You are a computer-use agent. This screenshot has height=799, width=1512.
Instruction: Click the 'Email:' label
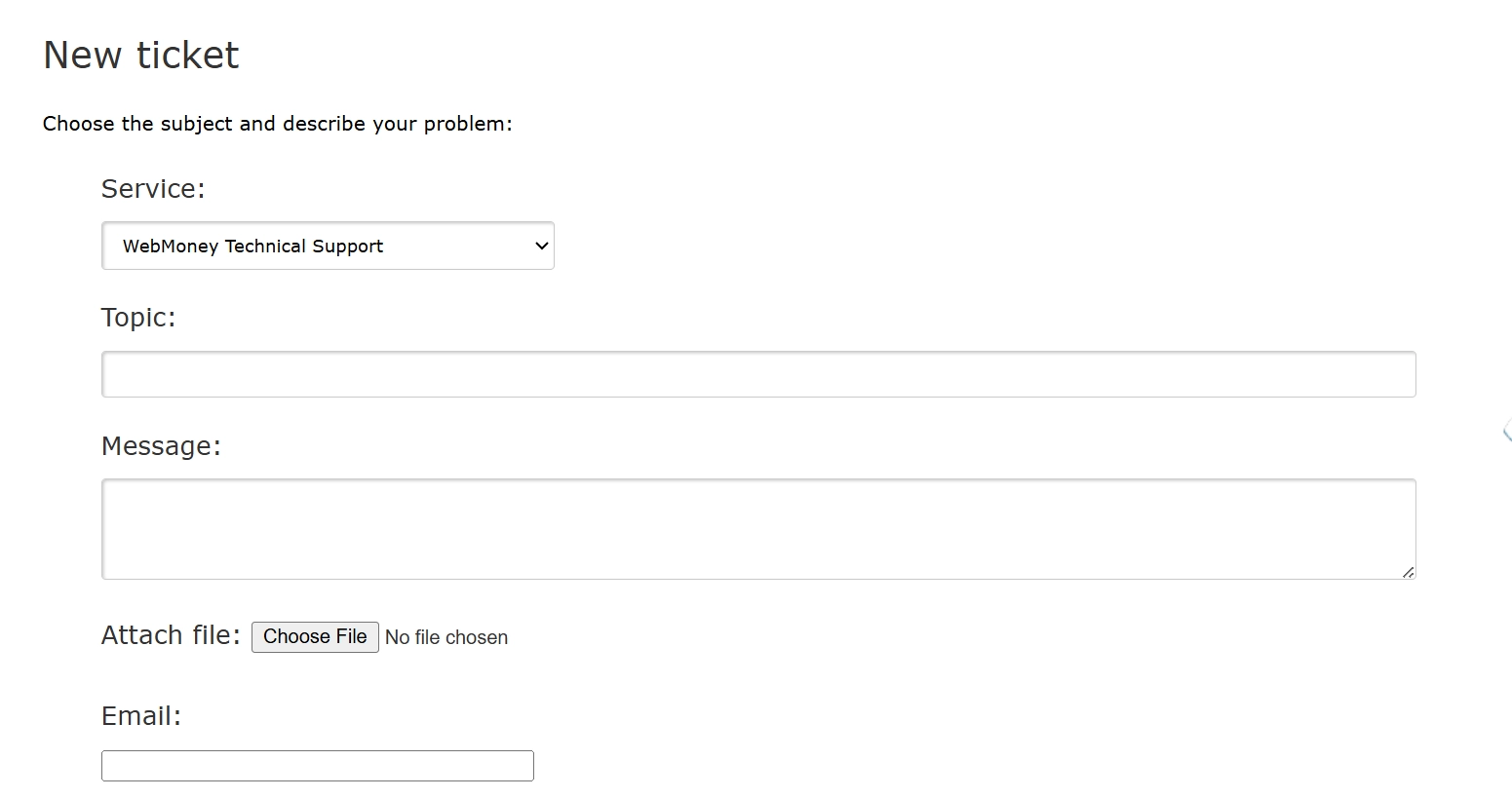click(x=141, y=716)
